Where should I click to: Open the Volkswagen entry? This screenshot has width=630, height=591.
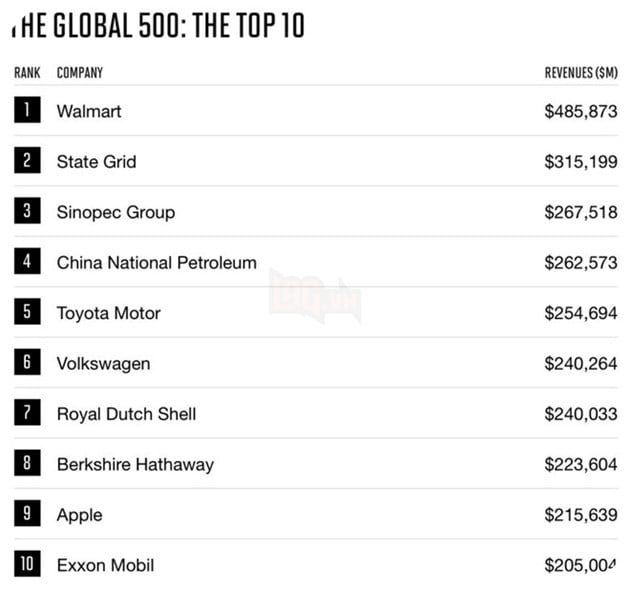pyautogui.click(x=104, y=364)
